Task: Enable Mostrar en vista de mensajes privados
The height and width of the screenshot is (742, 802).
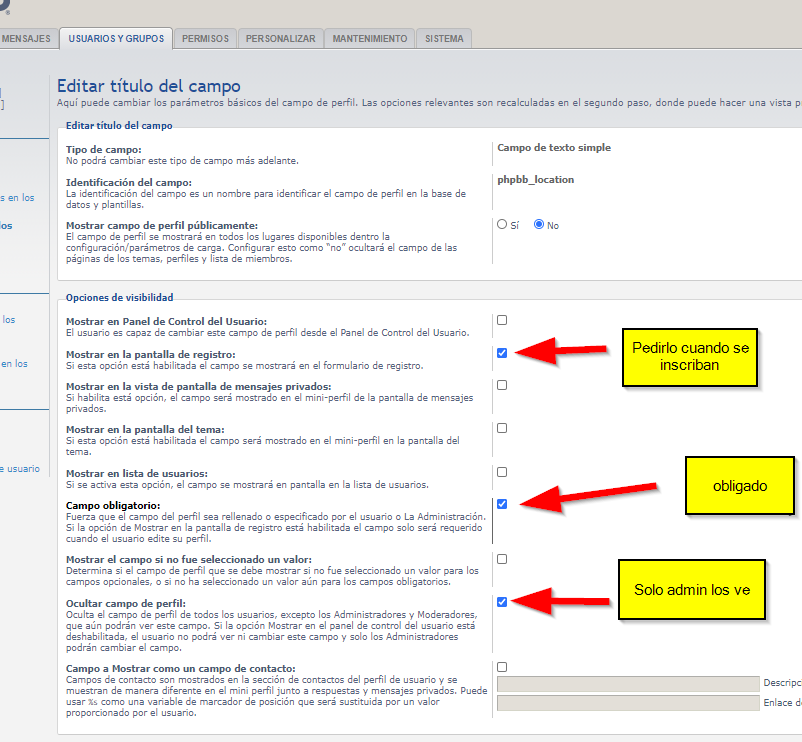Action: point(502,385)
